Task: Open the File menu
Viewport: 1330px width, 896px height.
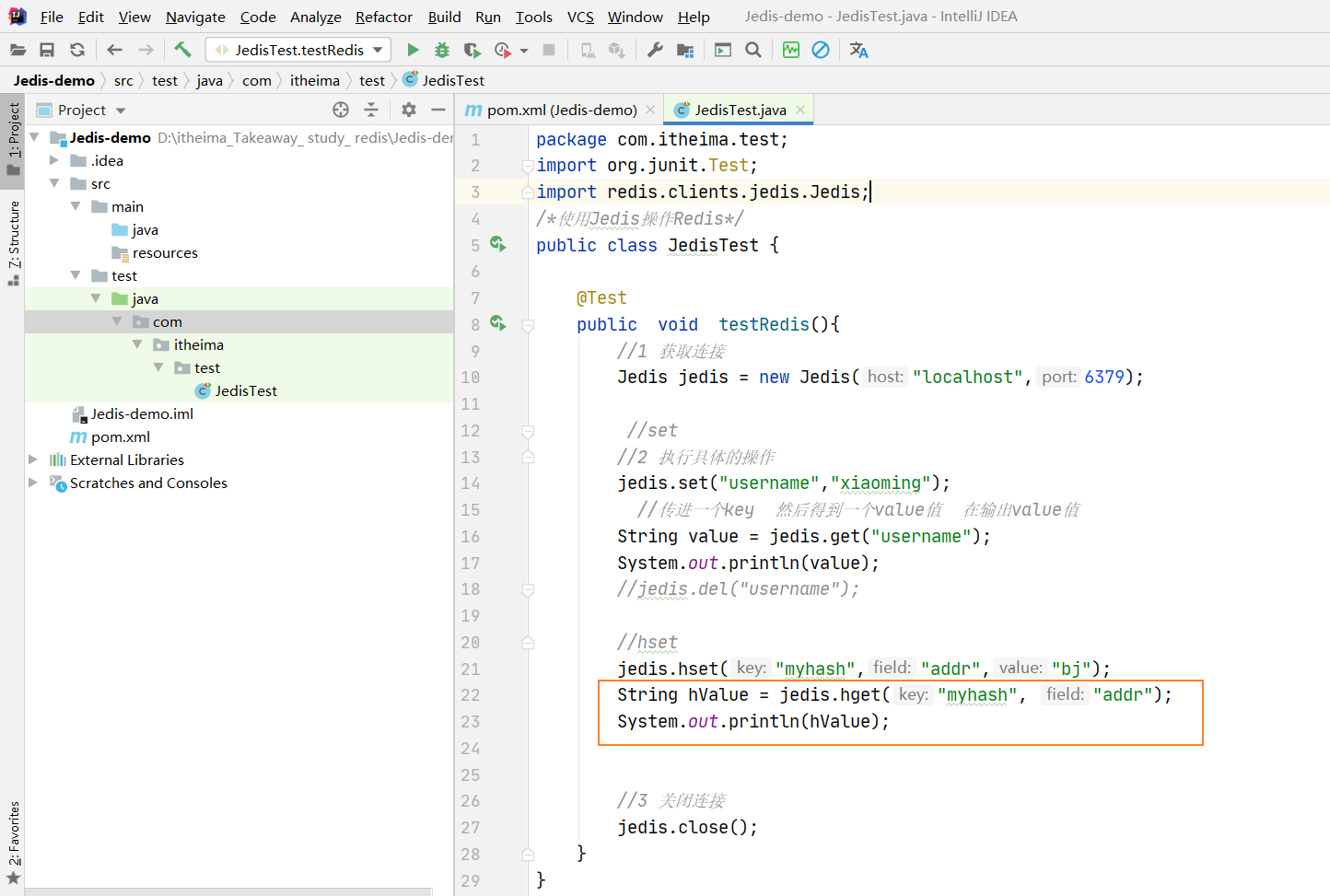Action: [52, 17]
